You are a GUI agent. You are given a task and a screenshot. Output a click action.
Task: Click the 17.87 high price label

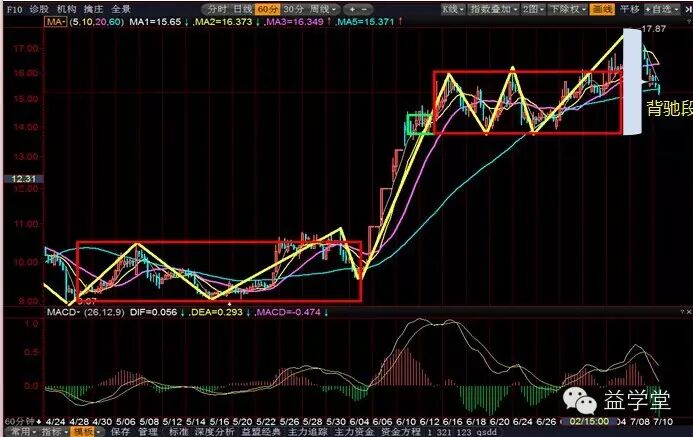[x=653, y=29]
